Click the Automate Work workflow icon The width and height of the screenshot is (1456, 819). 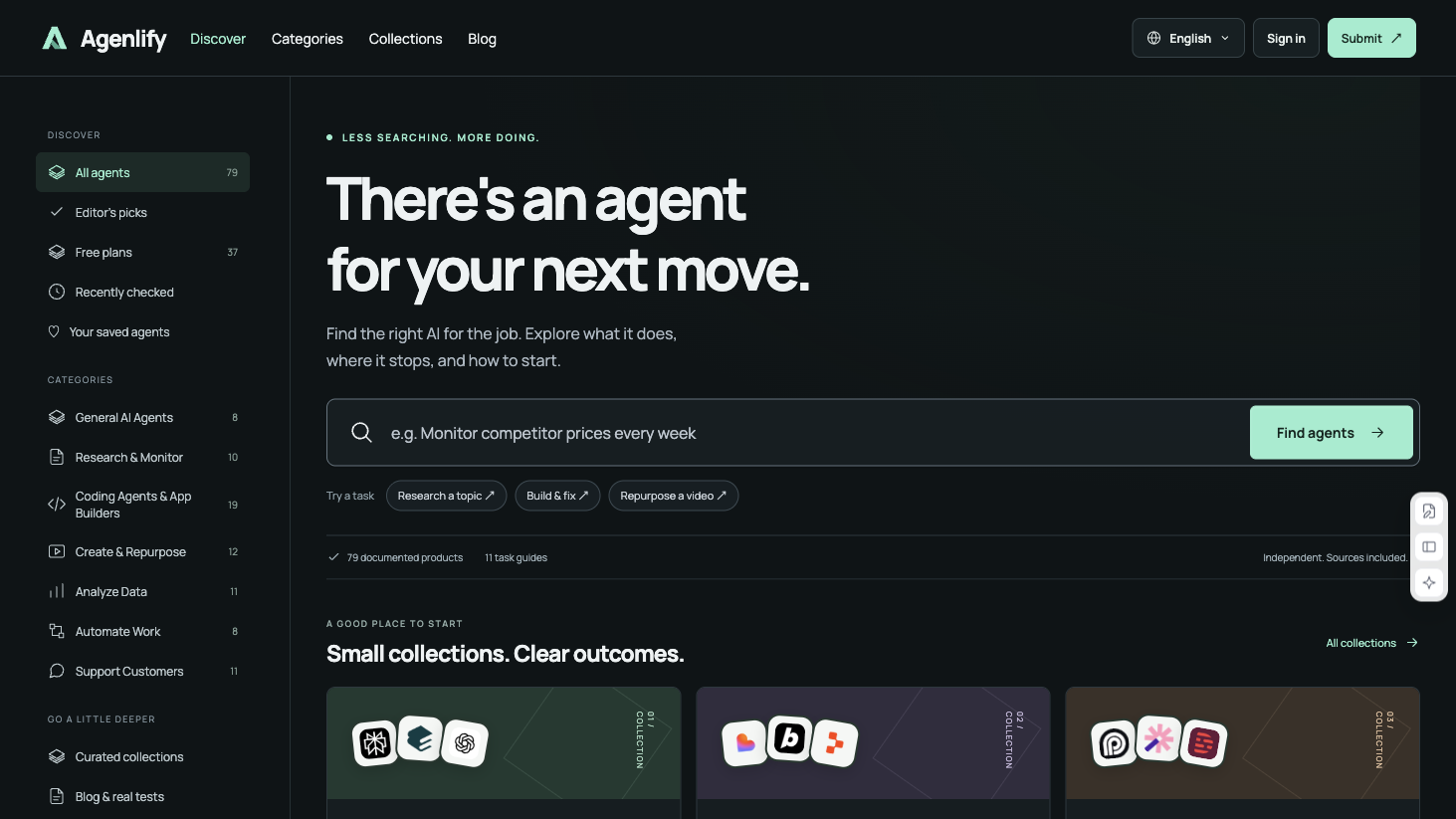[57, 631]
